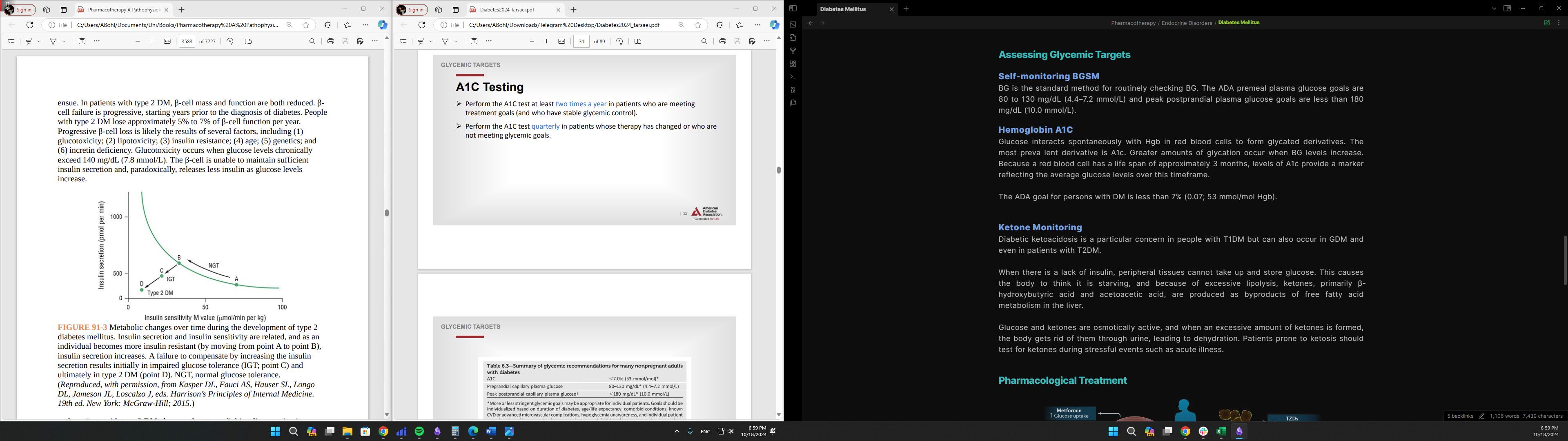This screenshot has height=441, width=1568.
Task: Open Copilot in Diabetes2024 browser window
Action: (x=774, y=25)
